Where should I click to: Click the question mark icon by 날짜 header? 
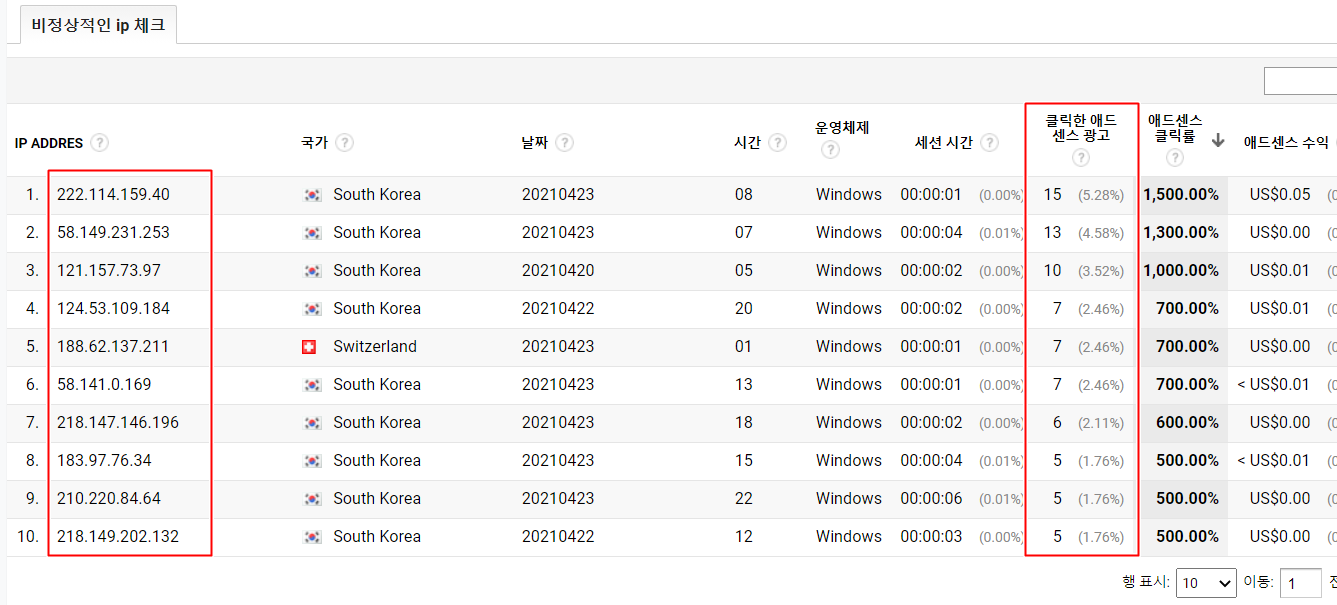[564, 142]
